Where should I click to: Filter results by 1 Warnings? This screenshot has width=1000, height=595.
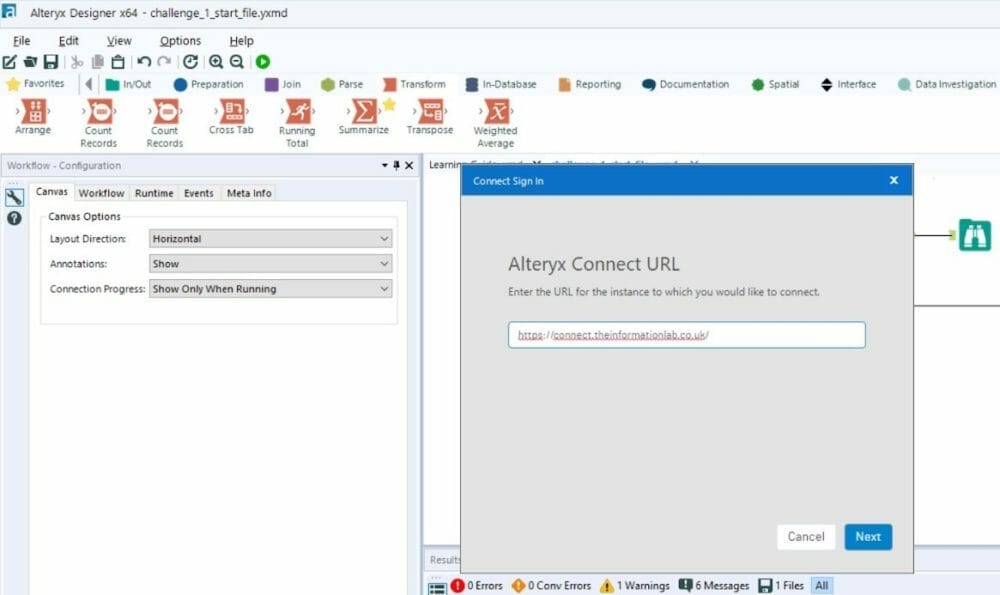(x=635, y=585)
